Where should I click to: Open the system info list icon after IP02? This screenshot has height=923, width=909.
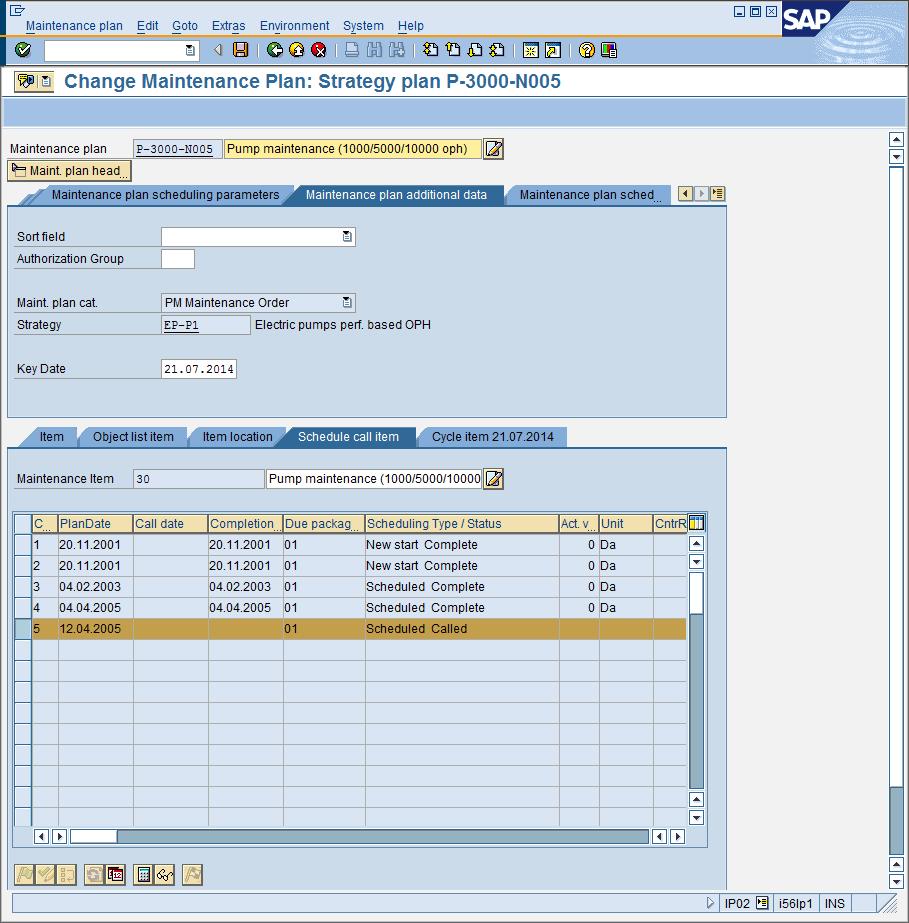coord(762,902)
